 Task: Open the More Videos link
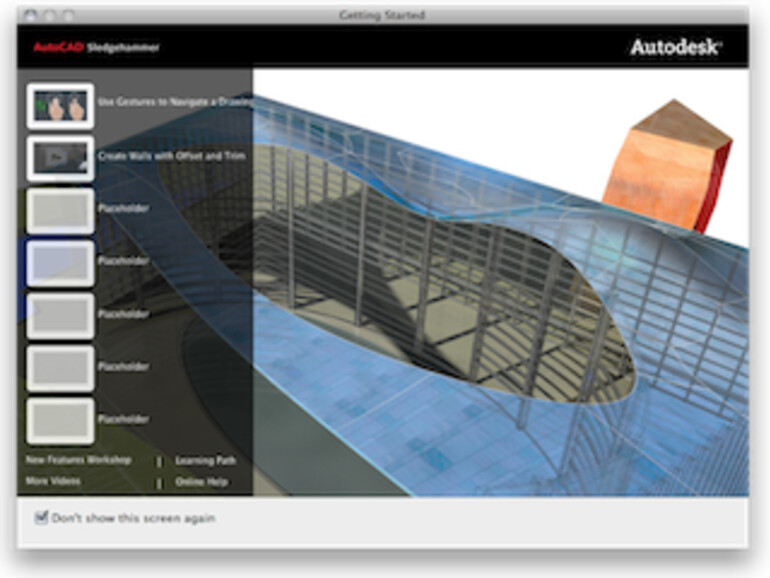tap(53, 481)
